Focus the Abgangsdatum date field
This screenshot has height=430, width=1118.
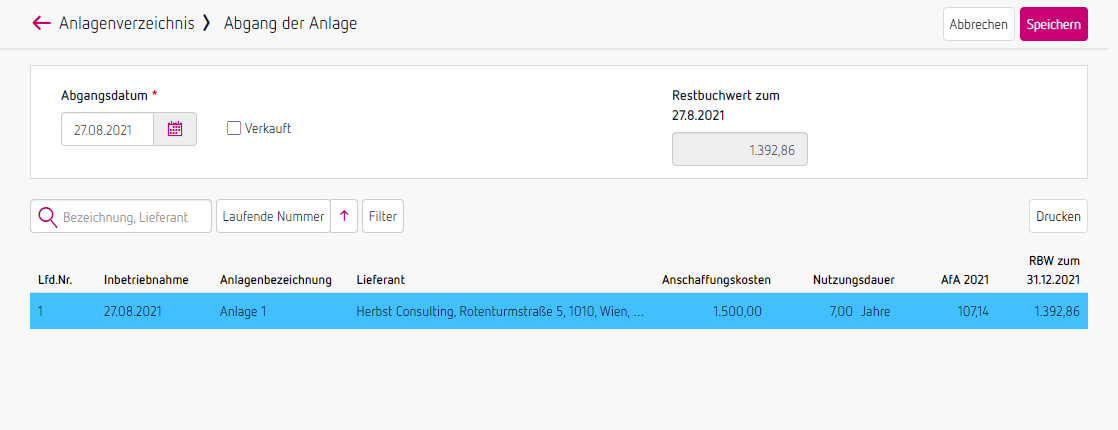[107, 129]
